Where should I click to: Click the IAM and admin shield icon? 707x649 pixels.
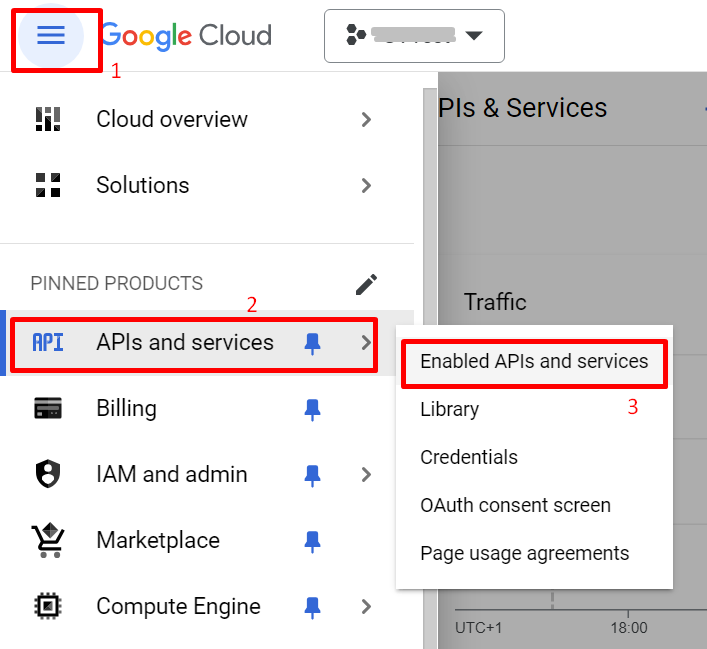(48, 474)
